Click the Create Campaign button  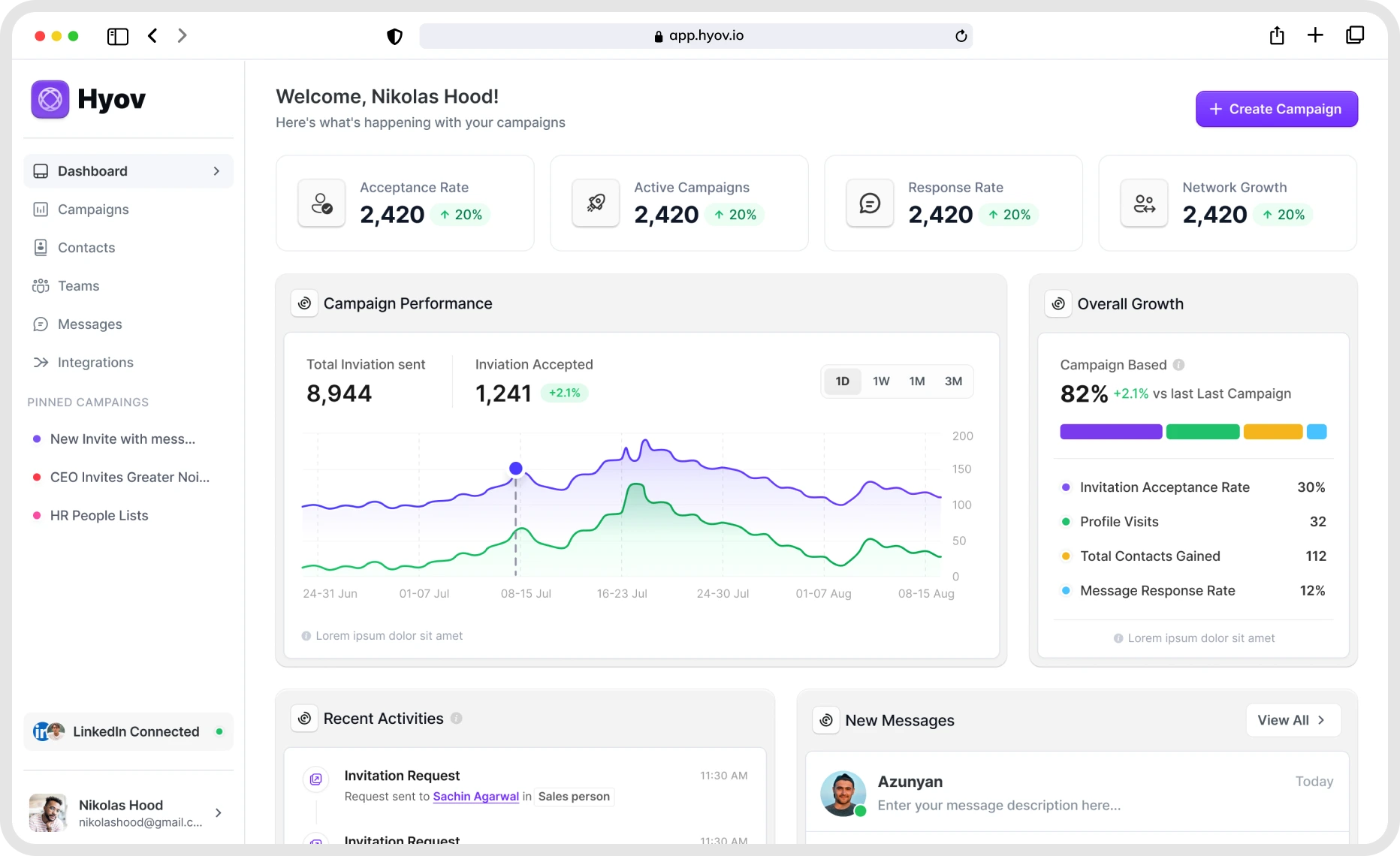click(1276, 109)
